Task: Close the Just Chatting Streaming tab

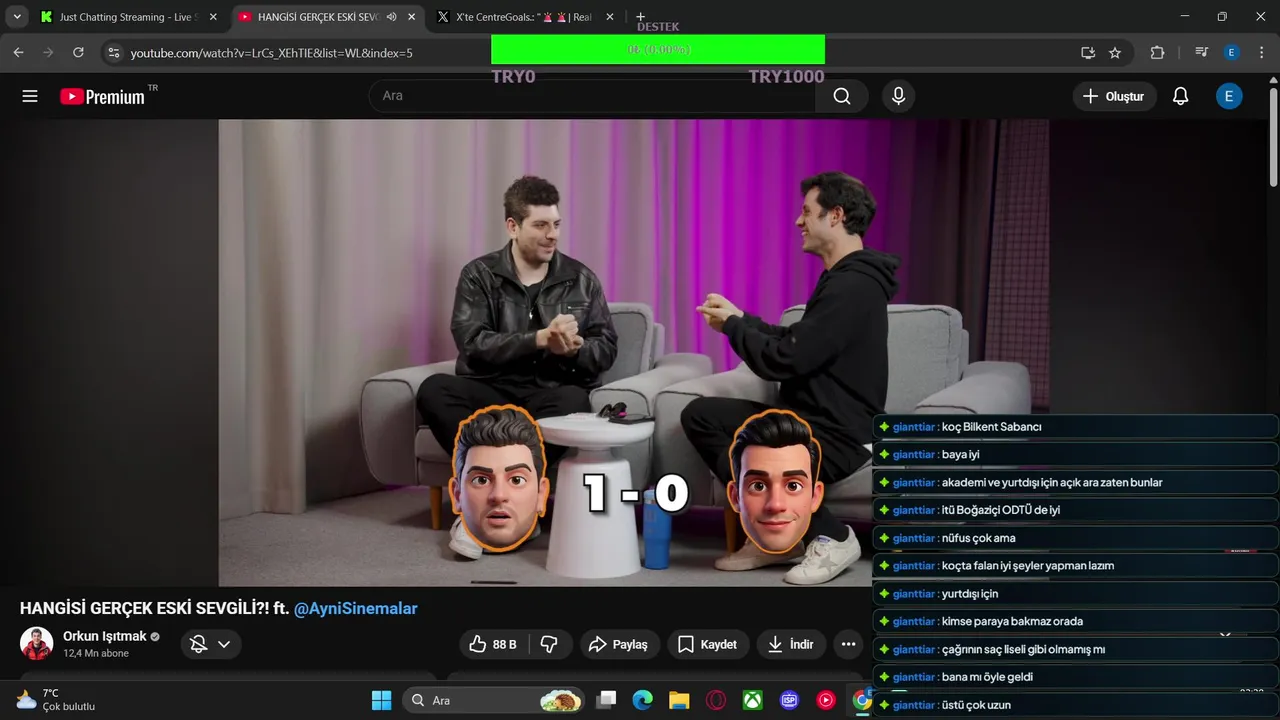Action: point(212,17)
